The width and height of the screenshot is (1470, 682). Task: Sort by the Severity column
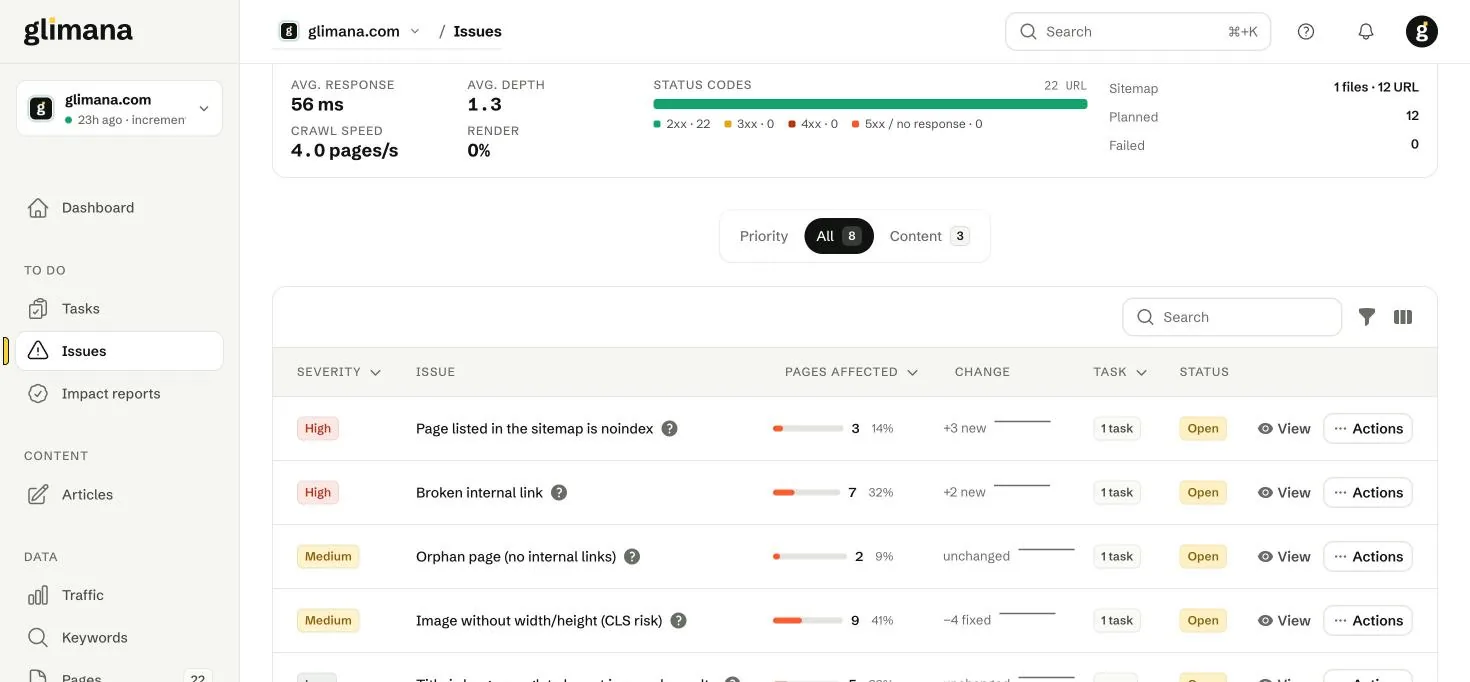click(x=339, y=372)
